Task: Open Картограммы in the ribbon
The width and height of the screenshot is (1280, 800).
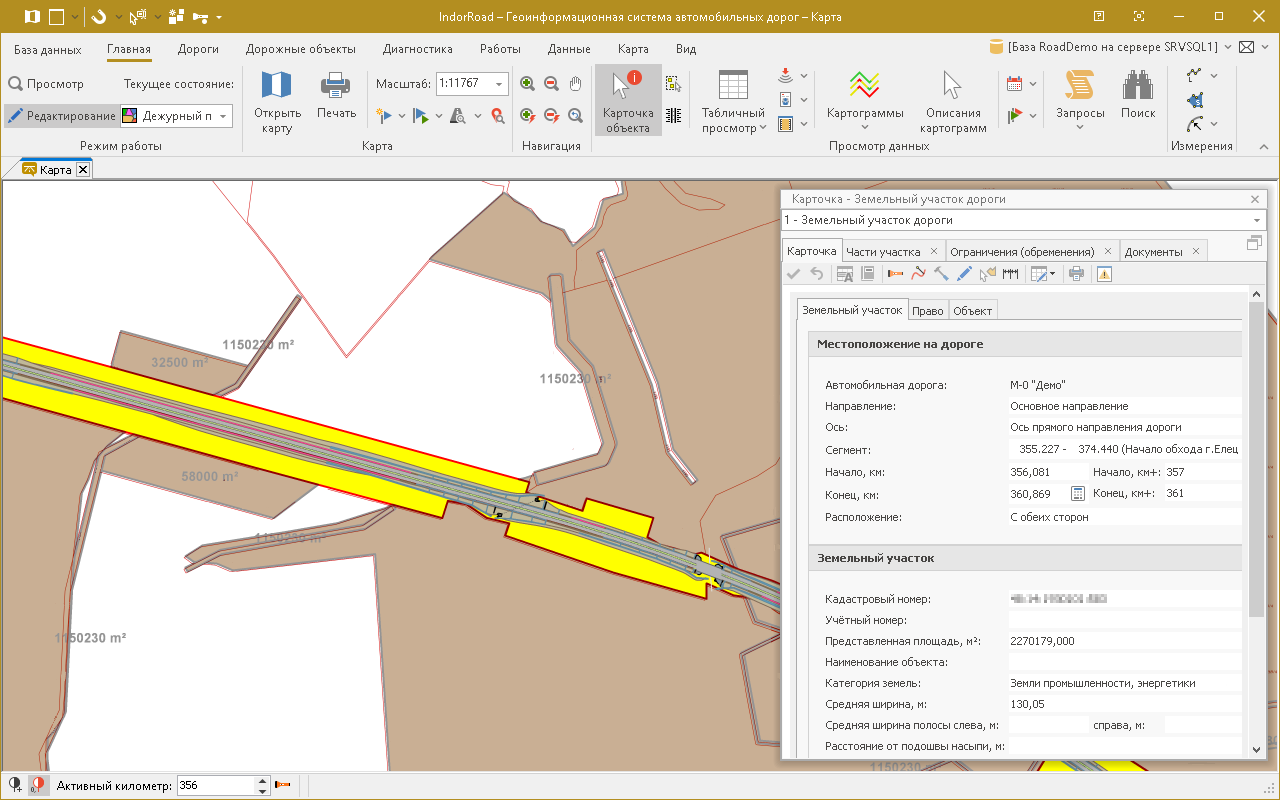Action: click(x=864, y=100)
